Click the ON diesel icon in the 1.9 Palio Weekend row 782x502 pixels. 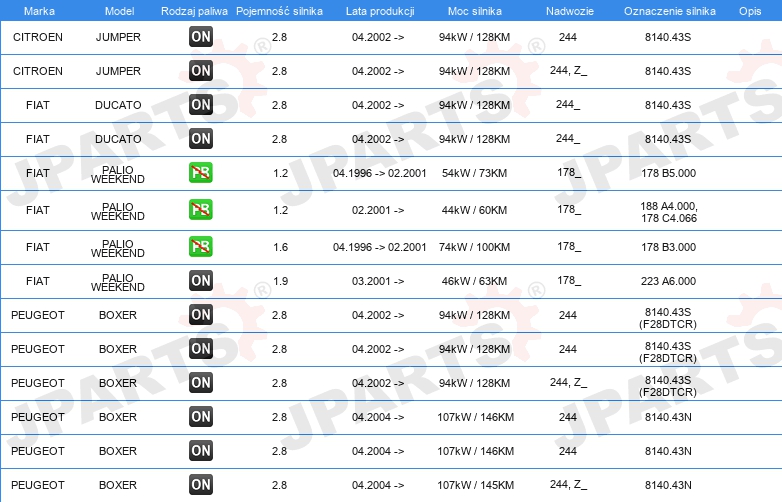[200, 281]
